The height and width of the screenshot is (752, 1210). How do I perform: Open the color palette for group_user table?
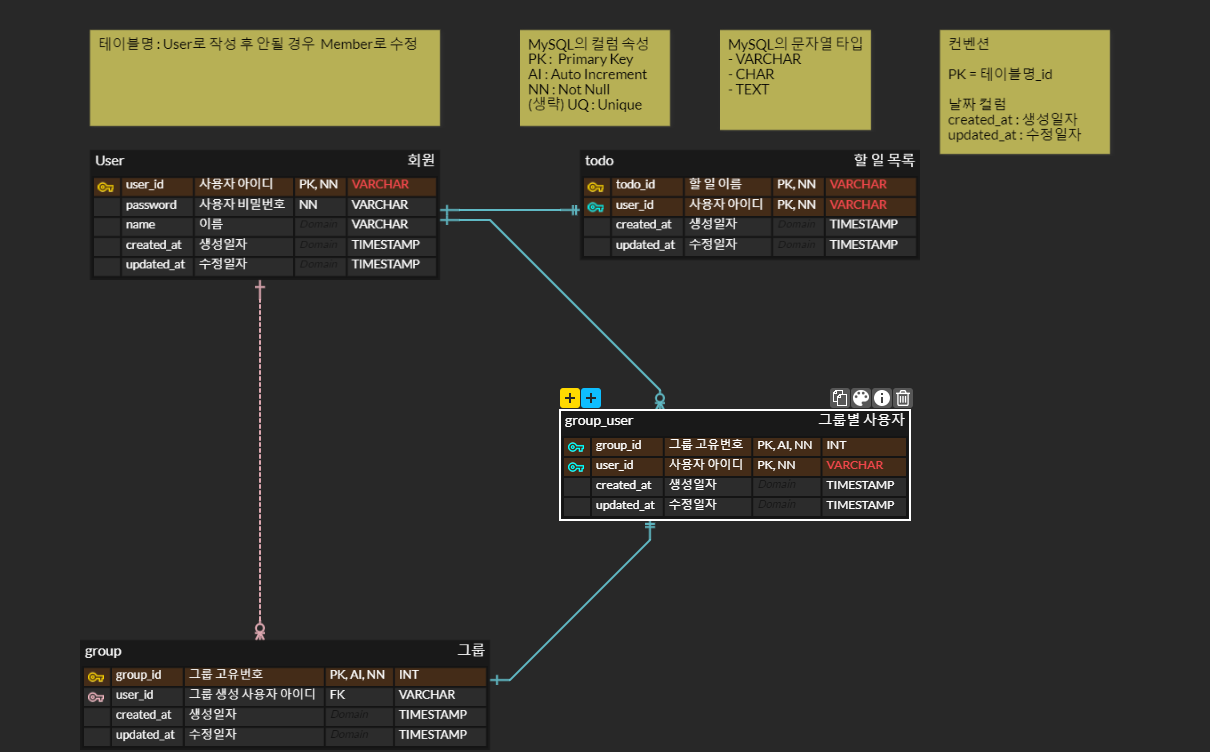(861, 397)
